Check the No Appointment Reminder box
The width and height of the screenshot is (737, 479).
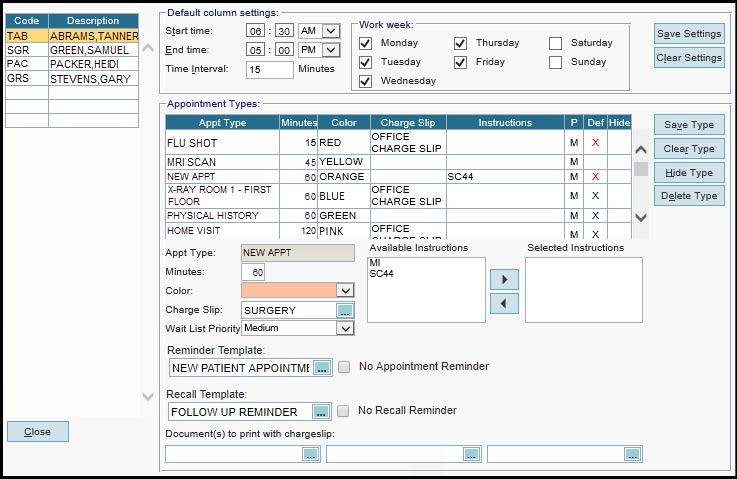345,367
